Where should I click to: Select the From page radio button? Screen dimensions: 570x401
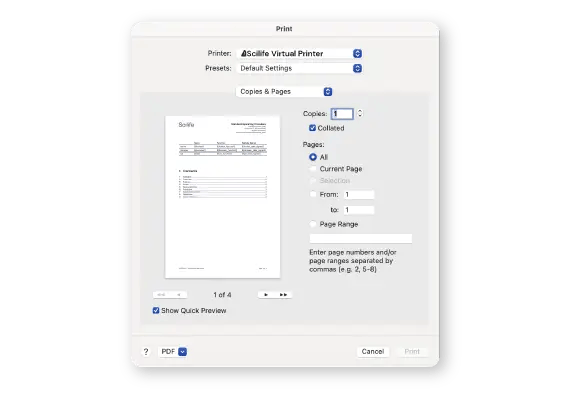coord(313,195)
